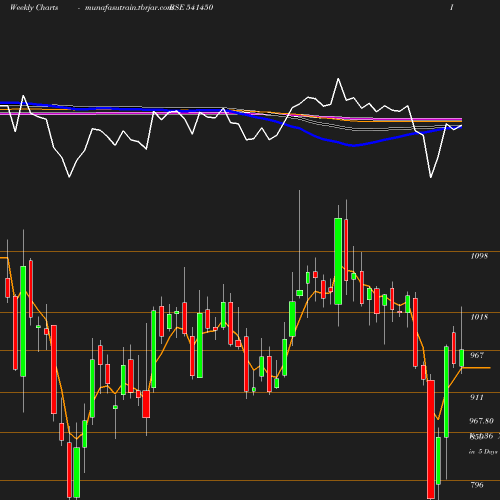Screen dimensions: 500x500
Task: Click the 1098 price level label
Action: coord(479,256)
